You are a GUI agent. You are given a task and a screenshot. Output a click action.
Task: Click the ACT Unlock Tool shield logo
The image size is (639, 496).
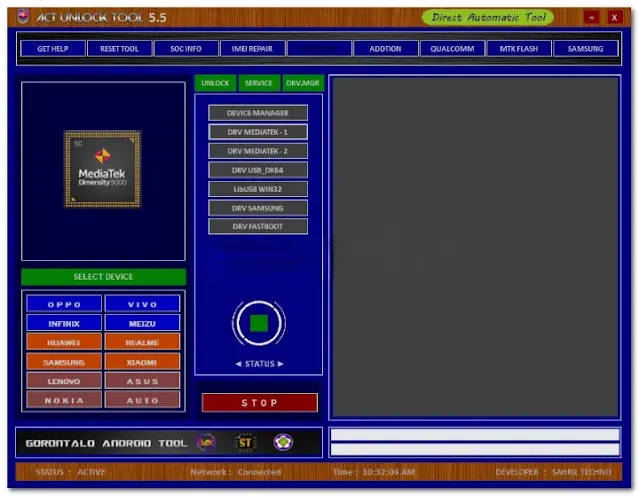[x=23, y=17]
